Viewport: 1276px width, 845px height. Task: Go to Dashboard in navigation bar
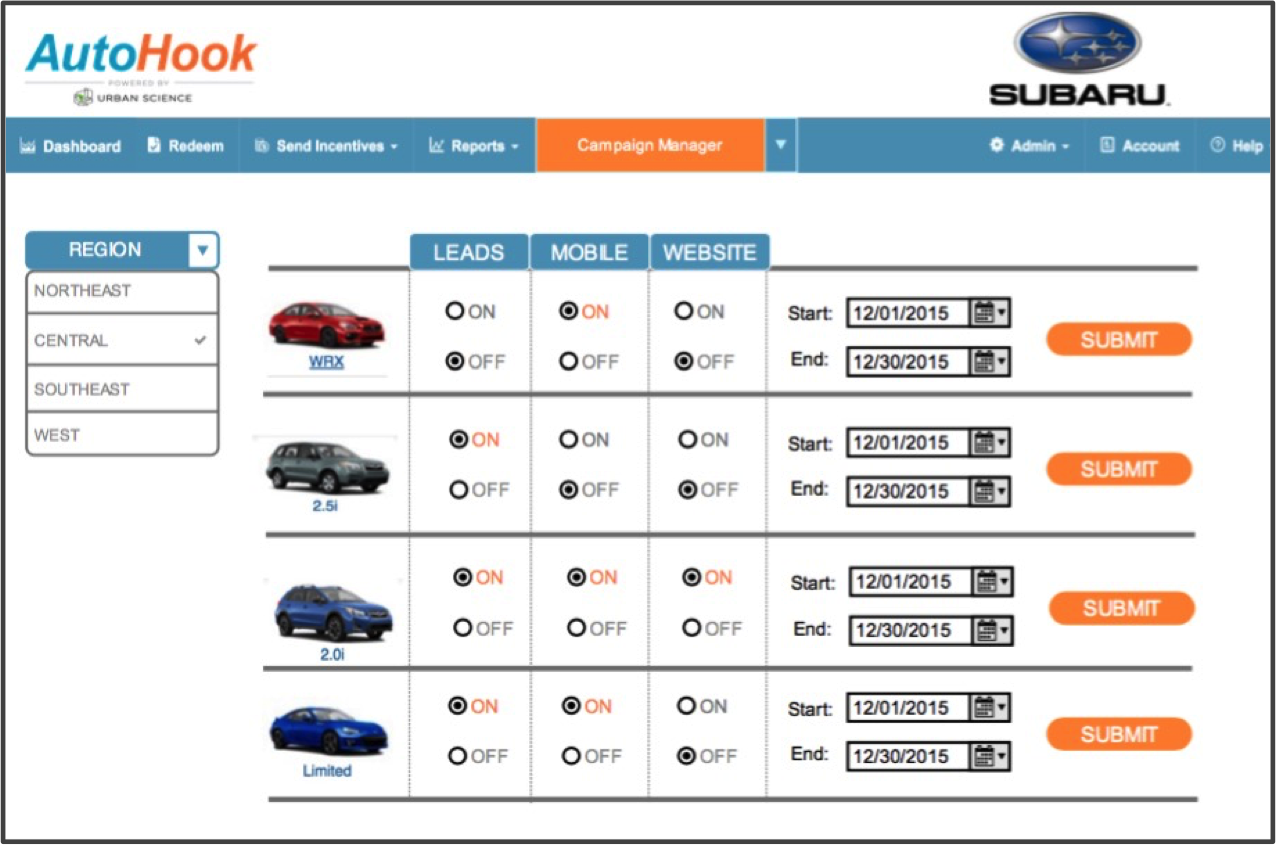70,146
